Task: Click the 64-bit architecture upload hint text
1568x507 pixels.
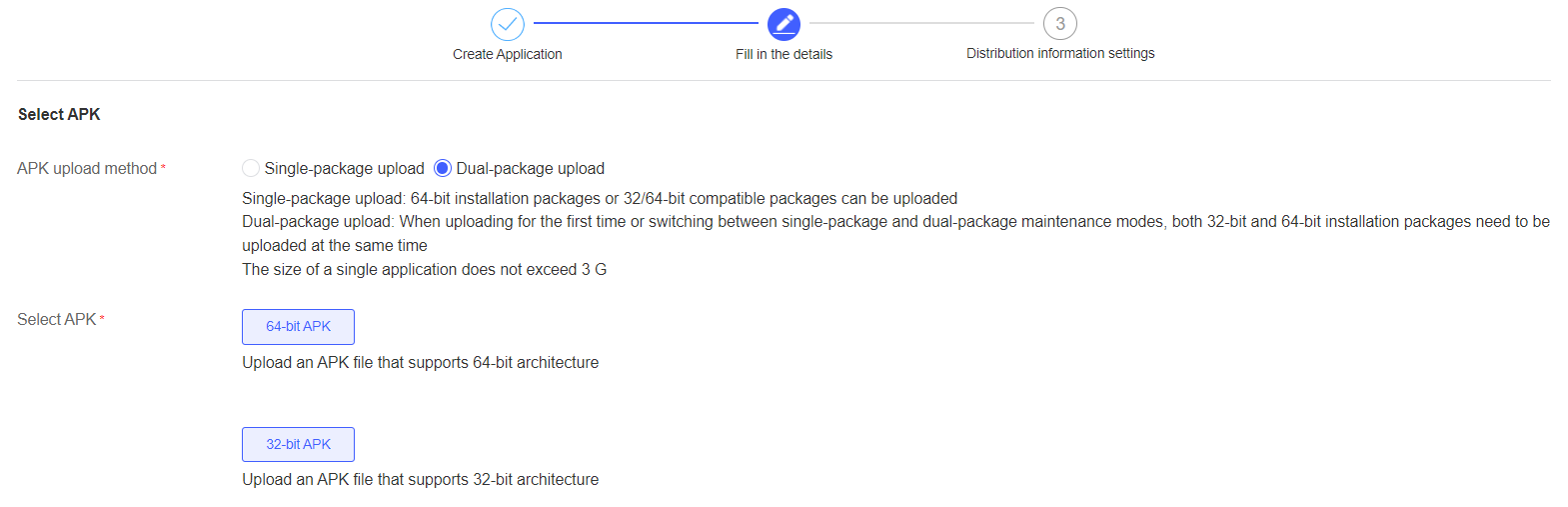Action: 420,362
